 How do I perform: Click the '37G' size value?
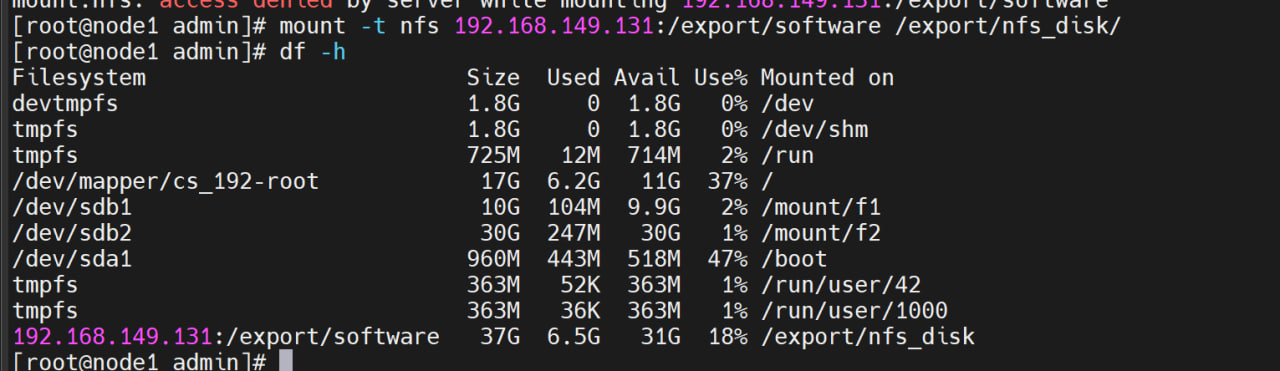[500, 337]
